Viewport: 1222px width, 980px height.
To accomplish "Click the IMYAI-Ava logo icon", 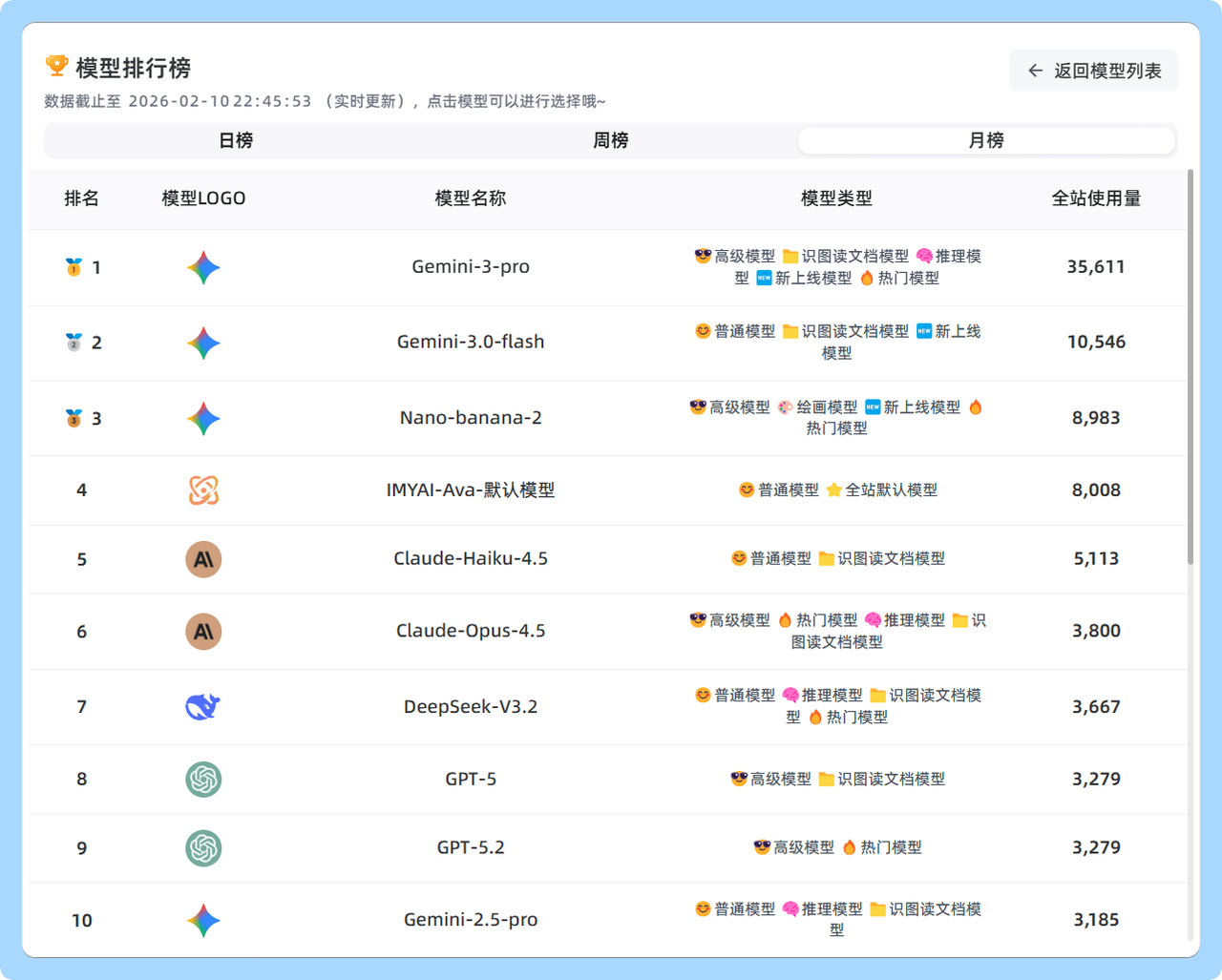I will (x=203, y=490).
